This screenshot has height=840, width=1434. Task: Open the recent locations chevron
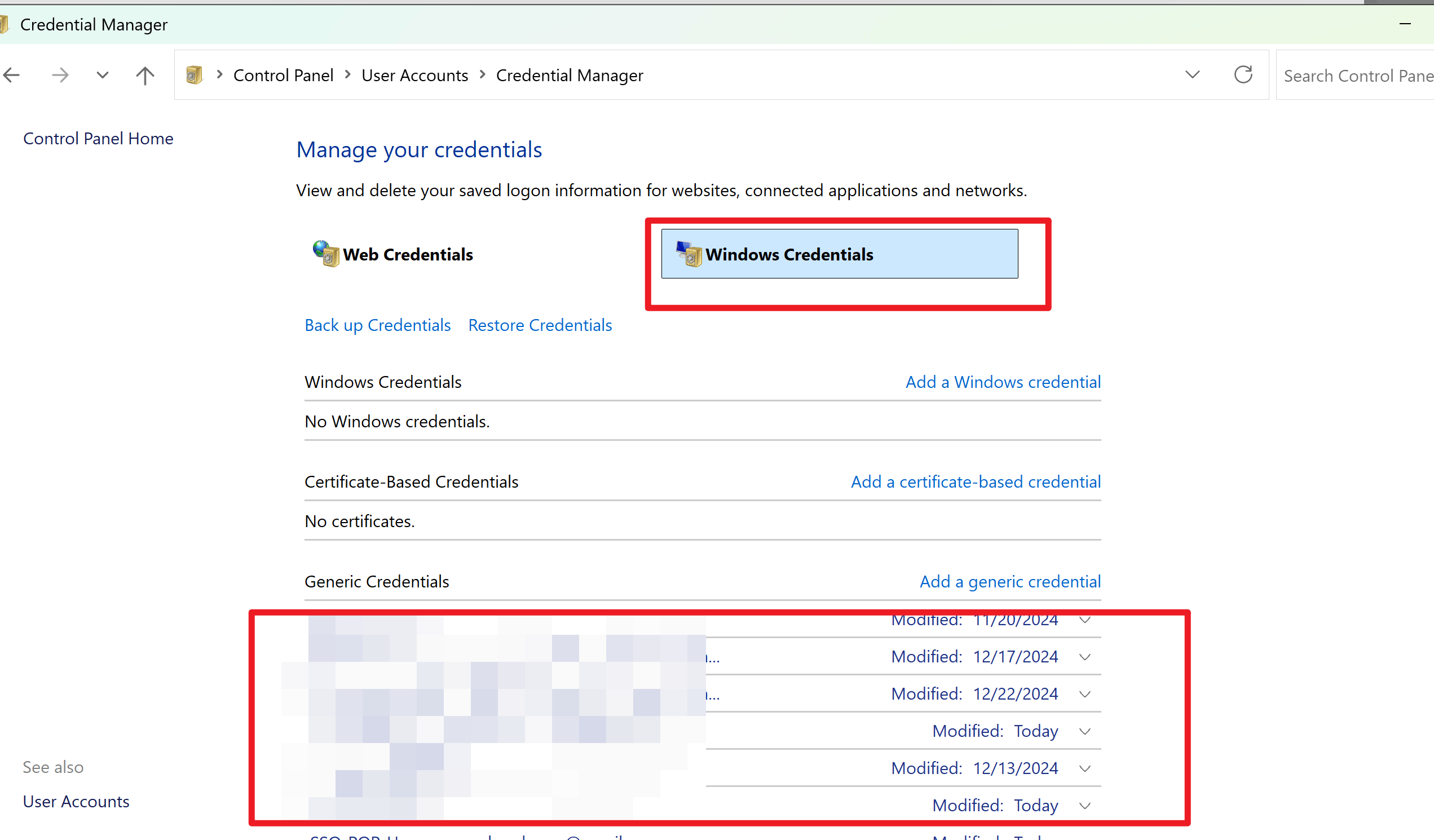click(103, 75)
